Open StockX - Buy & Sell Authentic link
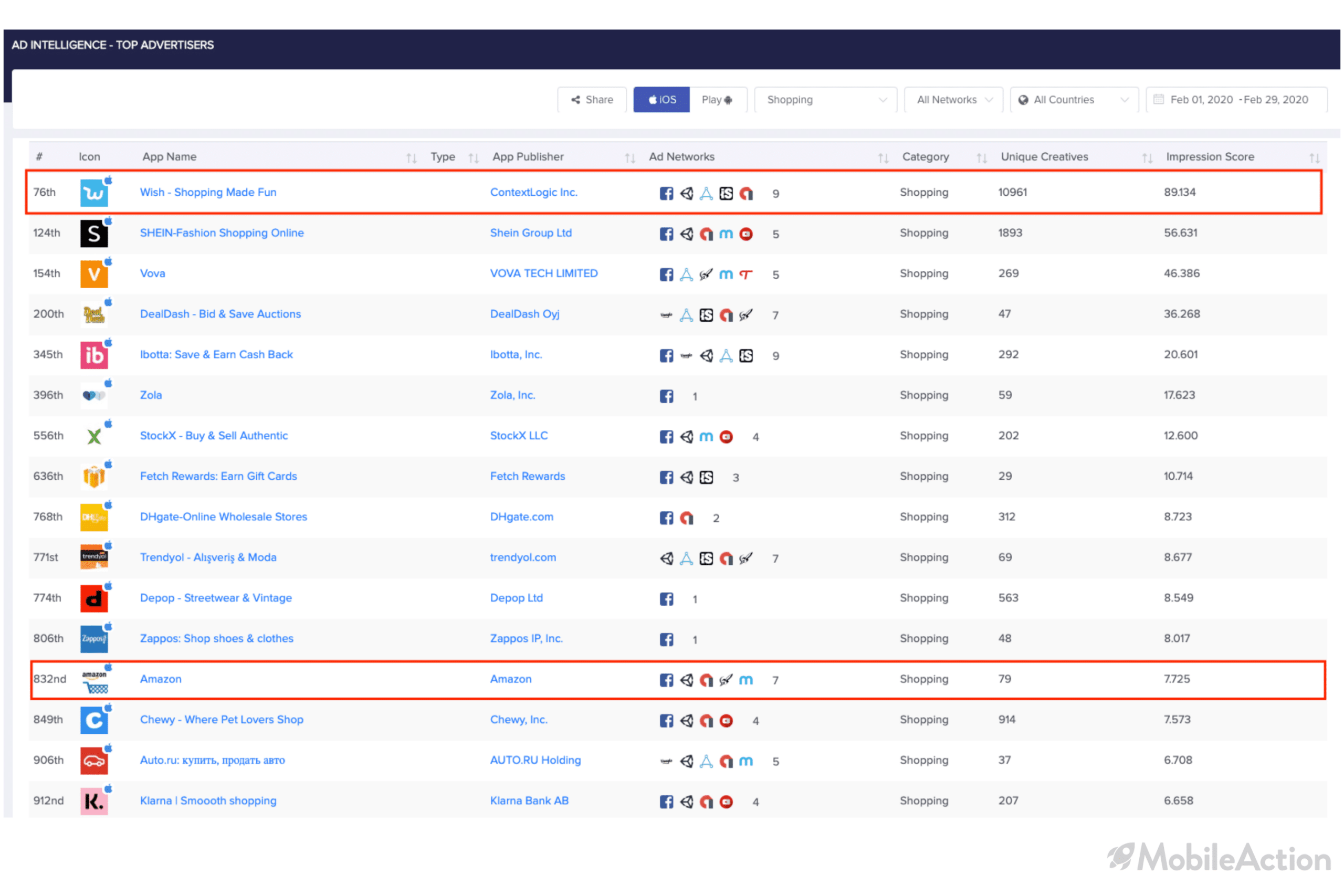 214,436
